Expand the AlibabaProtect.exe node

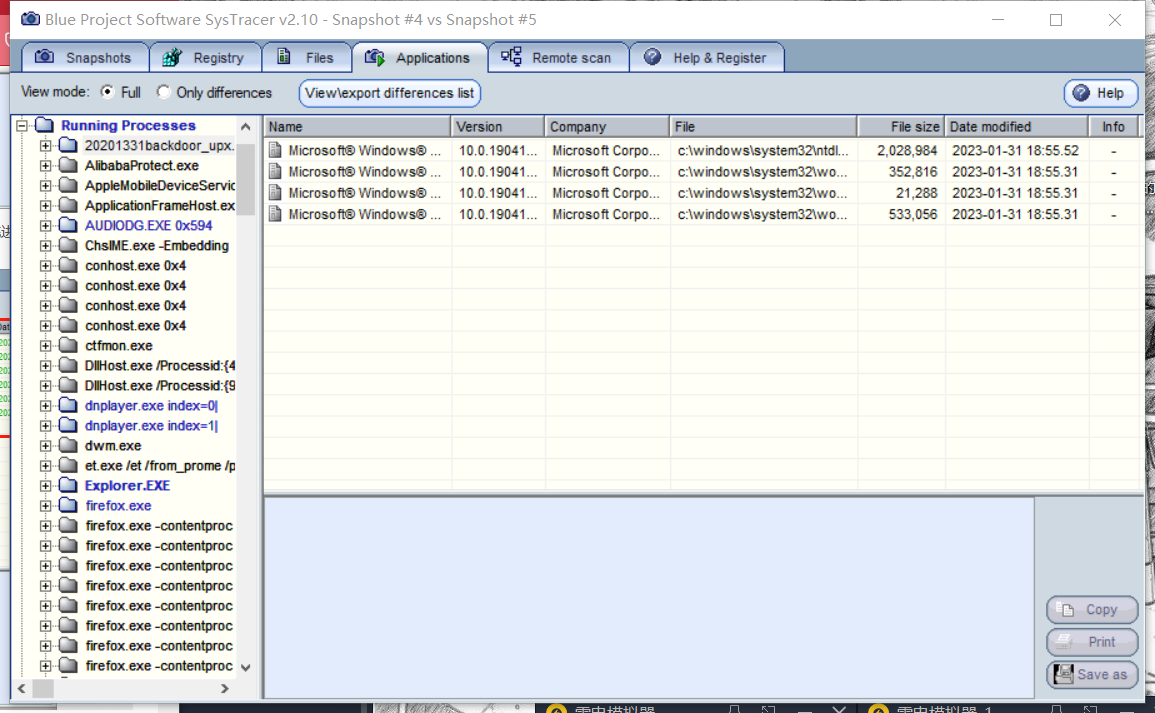pyautogui.click(x=46, y=166)
